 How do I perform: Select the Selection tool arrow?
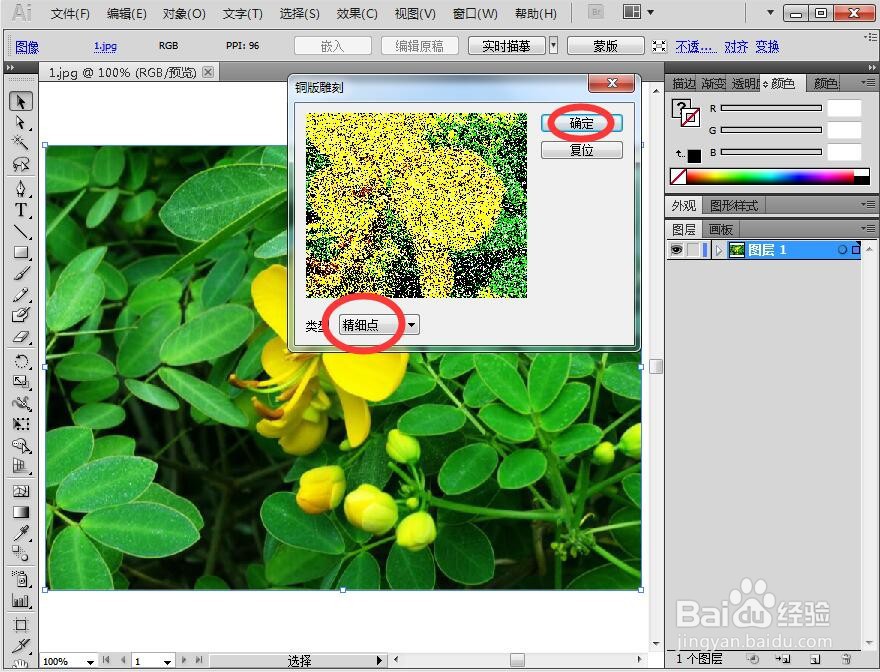pyautogui.click(x=21, y=102)
